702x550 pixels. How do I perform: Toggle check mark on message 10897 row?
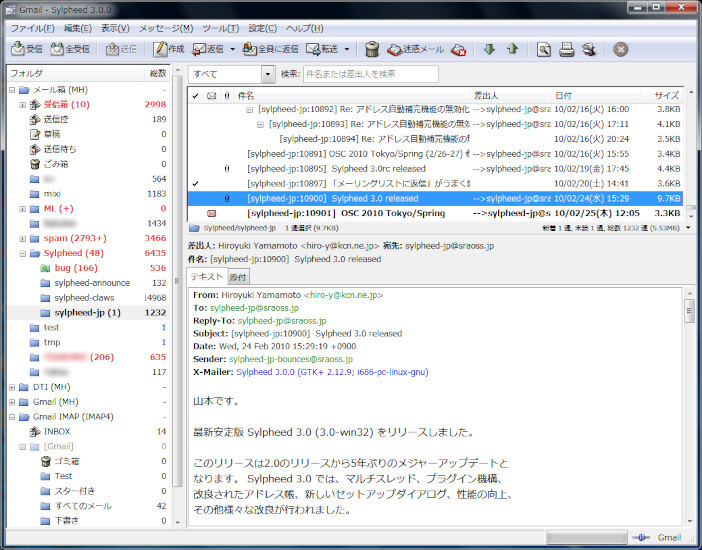click(x=196, y=184)
